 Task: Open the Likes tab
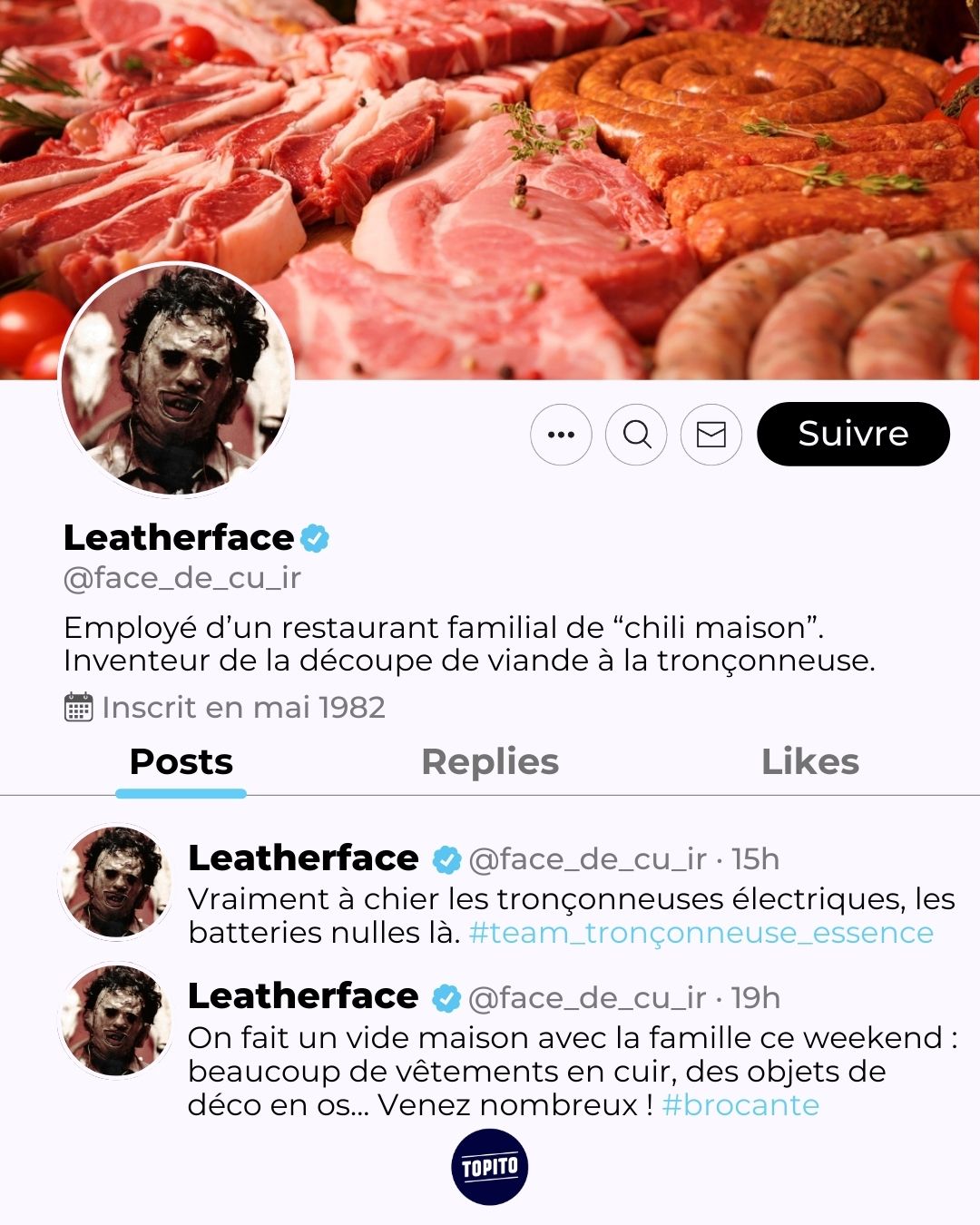[x=809, y=762]
